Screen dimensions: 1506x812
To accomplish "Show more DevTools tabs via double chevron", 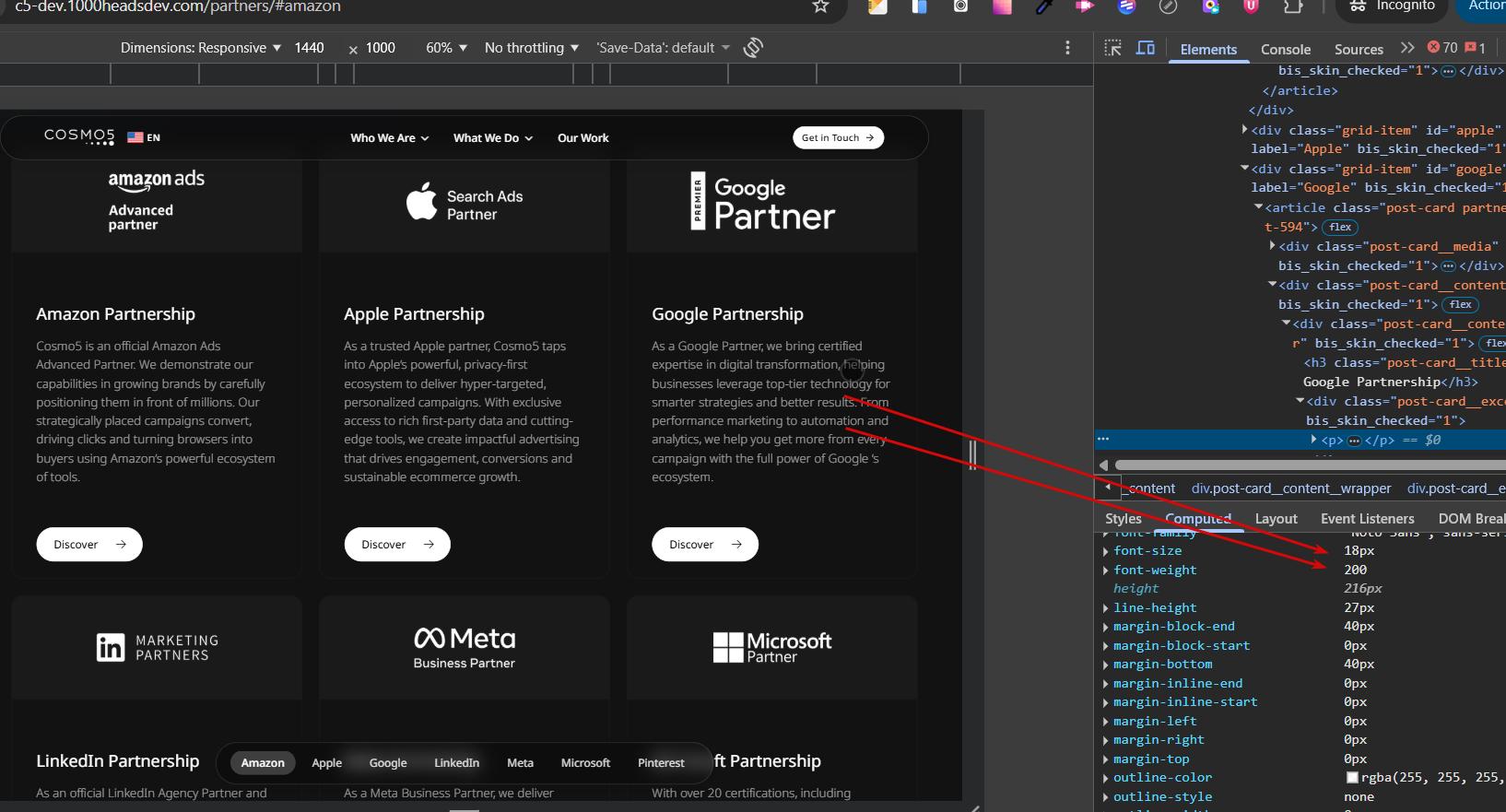I will click(x=1406, y=48).
